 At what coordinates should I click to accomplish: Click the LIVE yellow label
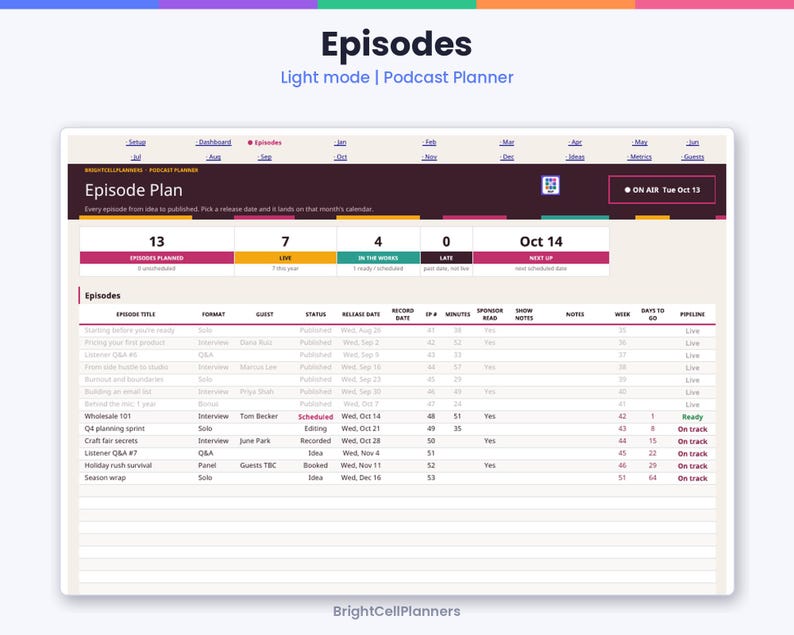coord(285,258)
